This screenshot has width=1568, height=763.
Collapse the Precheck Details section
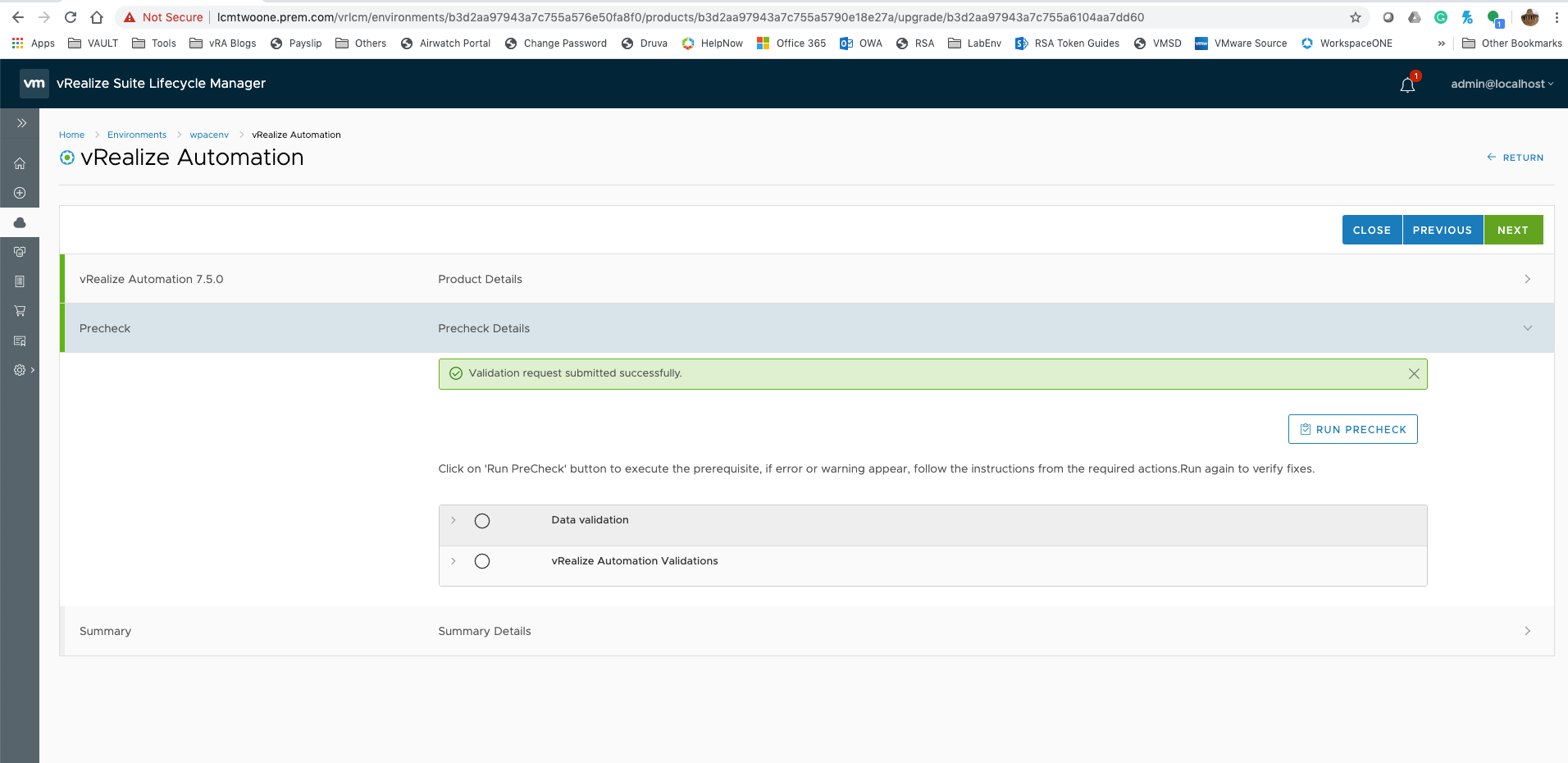(x=1527, y=328)
